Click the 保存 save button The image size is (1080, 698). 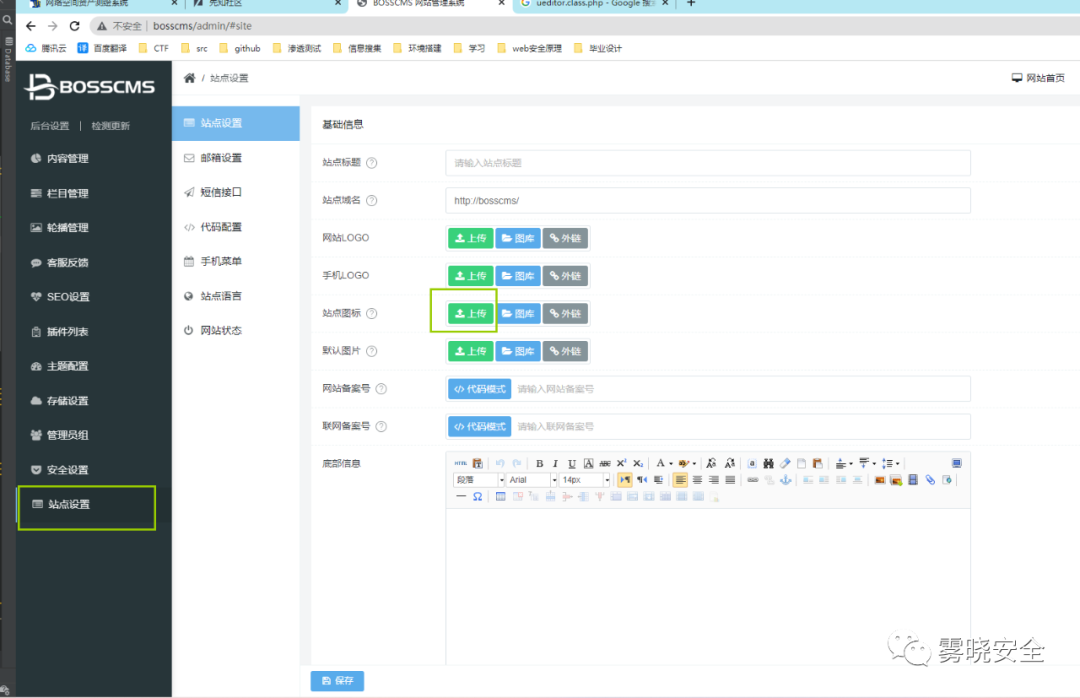point(338,681)
